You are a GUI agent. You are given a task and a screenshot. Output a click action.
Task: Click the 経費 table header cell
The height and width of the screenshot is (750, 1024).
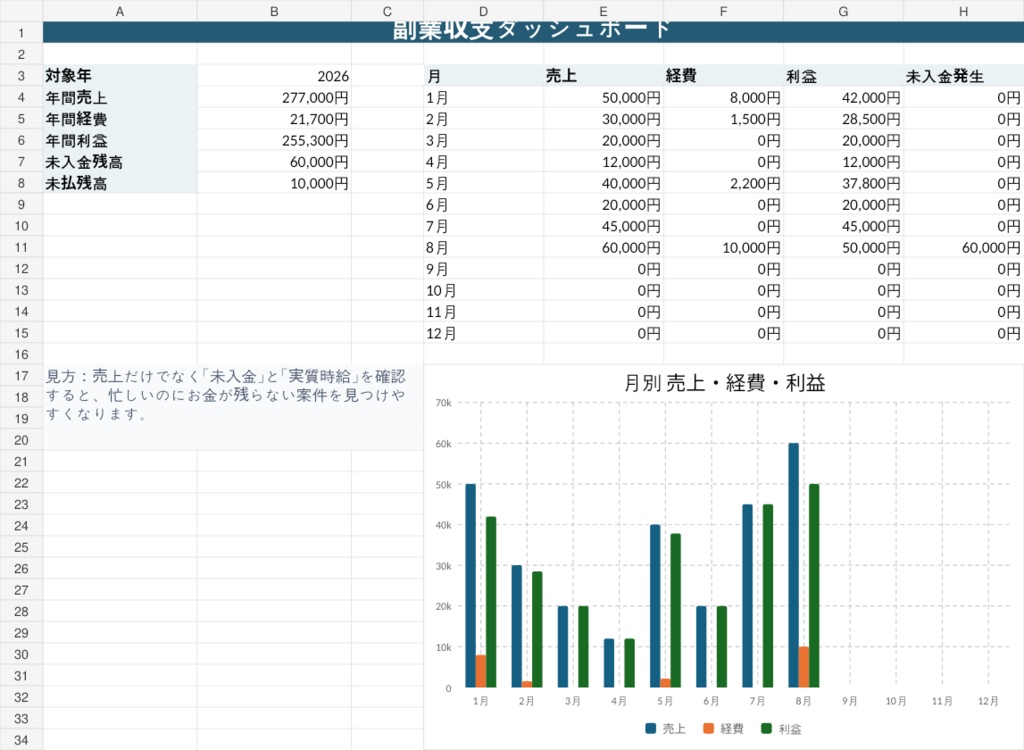724,76
